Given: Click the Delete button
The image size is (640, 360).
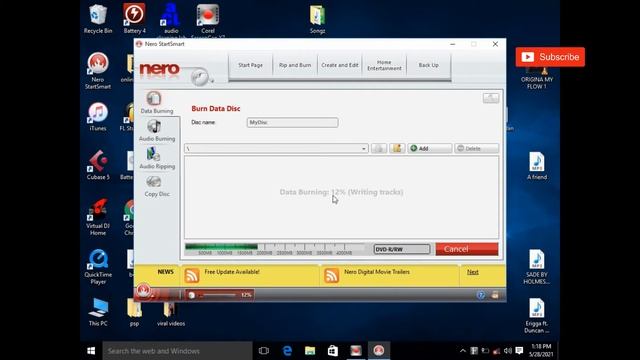Looking at the screenshot, I should tap(476, 148).
